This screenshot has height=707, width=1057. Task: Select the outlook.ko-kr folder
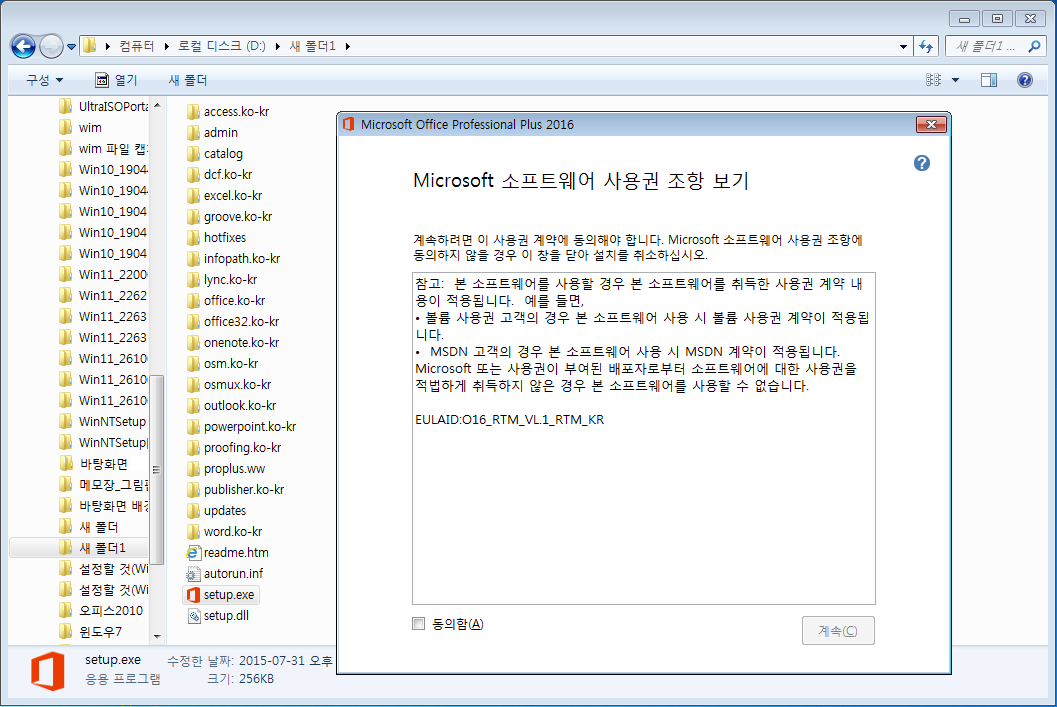click(x=232, y=405)
